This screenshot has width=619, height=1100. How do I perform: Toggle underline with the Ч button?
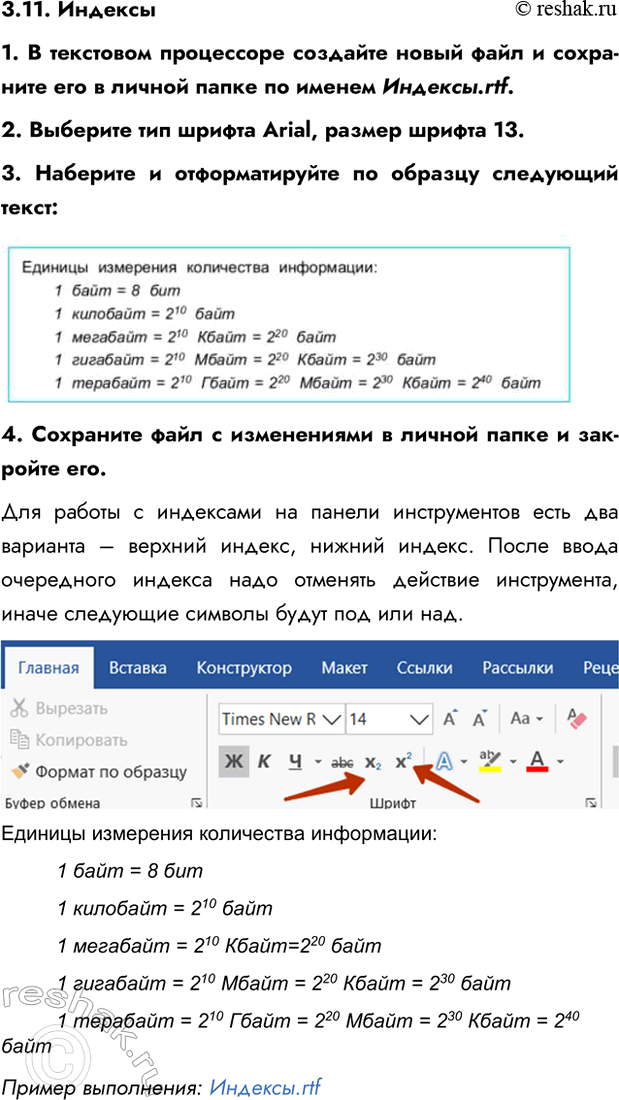pos(297,762)
